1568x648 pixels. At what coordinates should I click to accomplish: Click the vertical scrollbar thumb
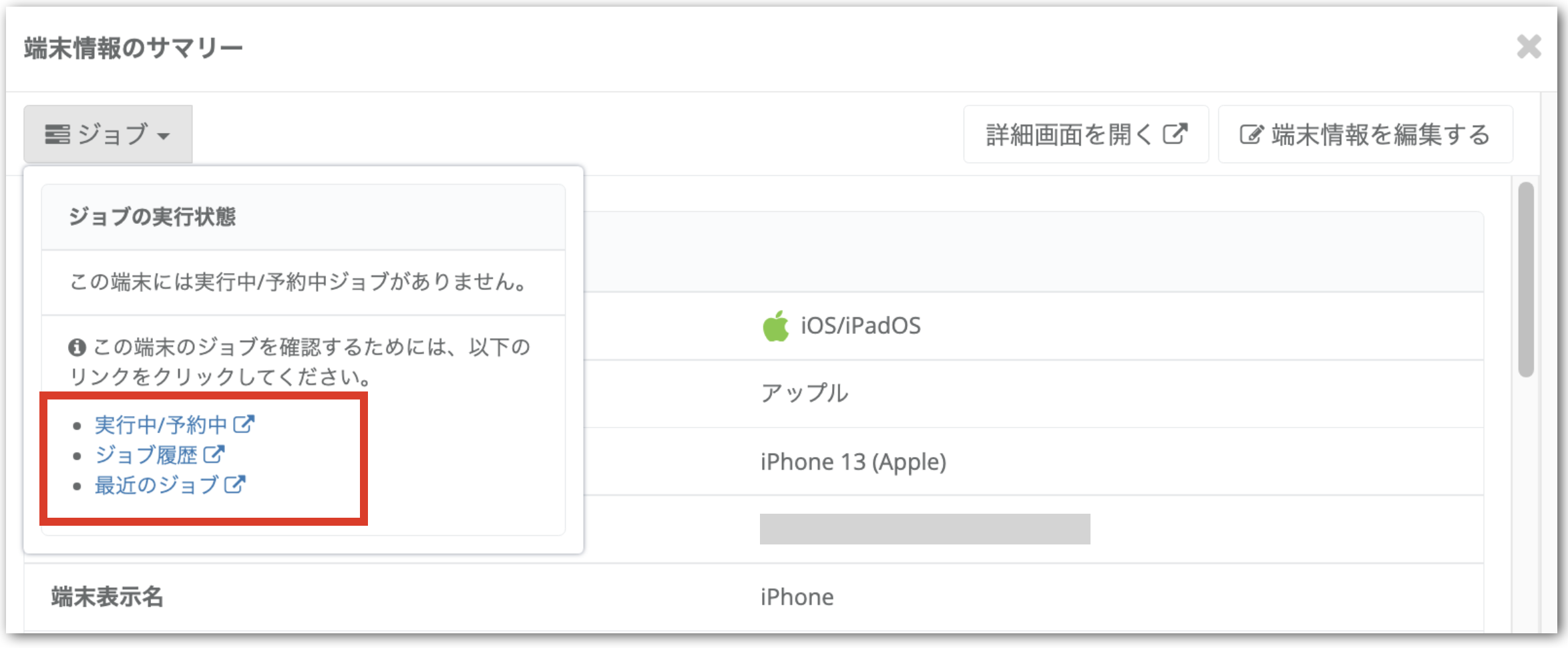pos(1526,279)
